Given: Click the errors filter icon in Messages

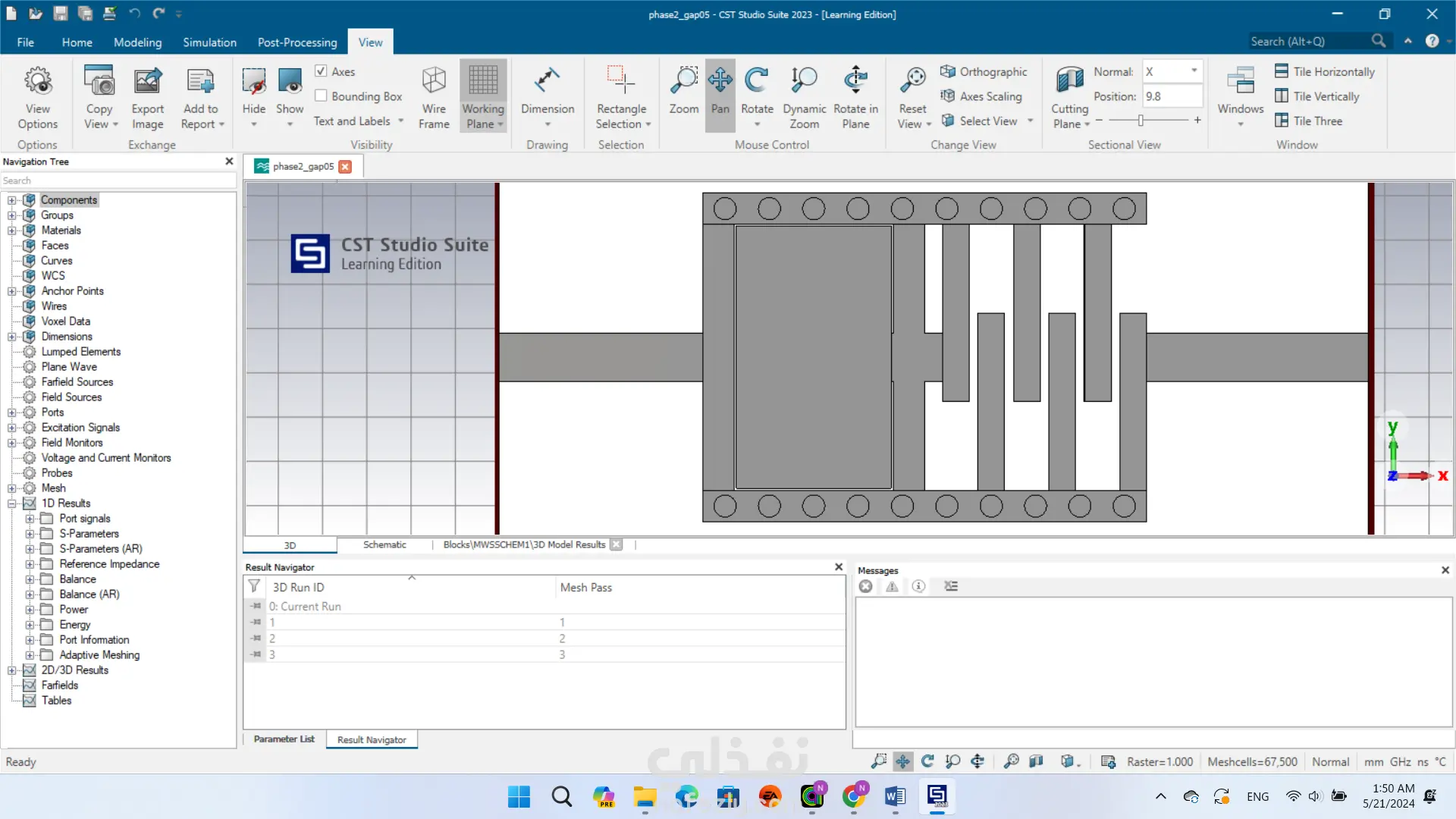Looking at the screenshot, I should pyautogui.click(x=865, y=586).
